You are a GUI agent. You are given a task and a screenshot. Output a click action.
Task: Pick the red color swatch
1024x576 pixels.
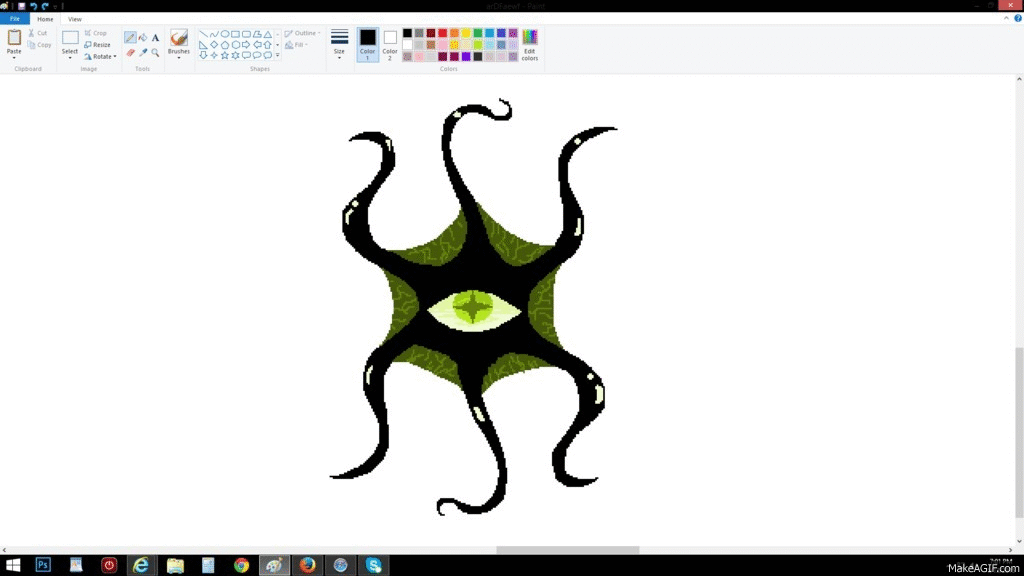pyautogui.click(x=442, y=33)
